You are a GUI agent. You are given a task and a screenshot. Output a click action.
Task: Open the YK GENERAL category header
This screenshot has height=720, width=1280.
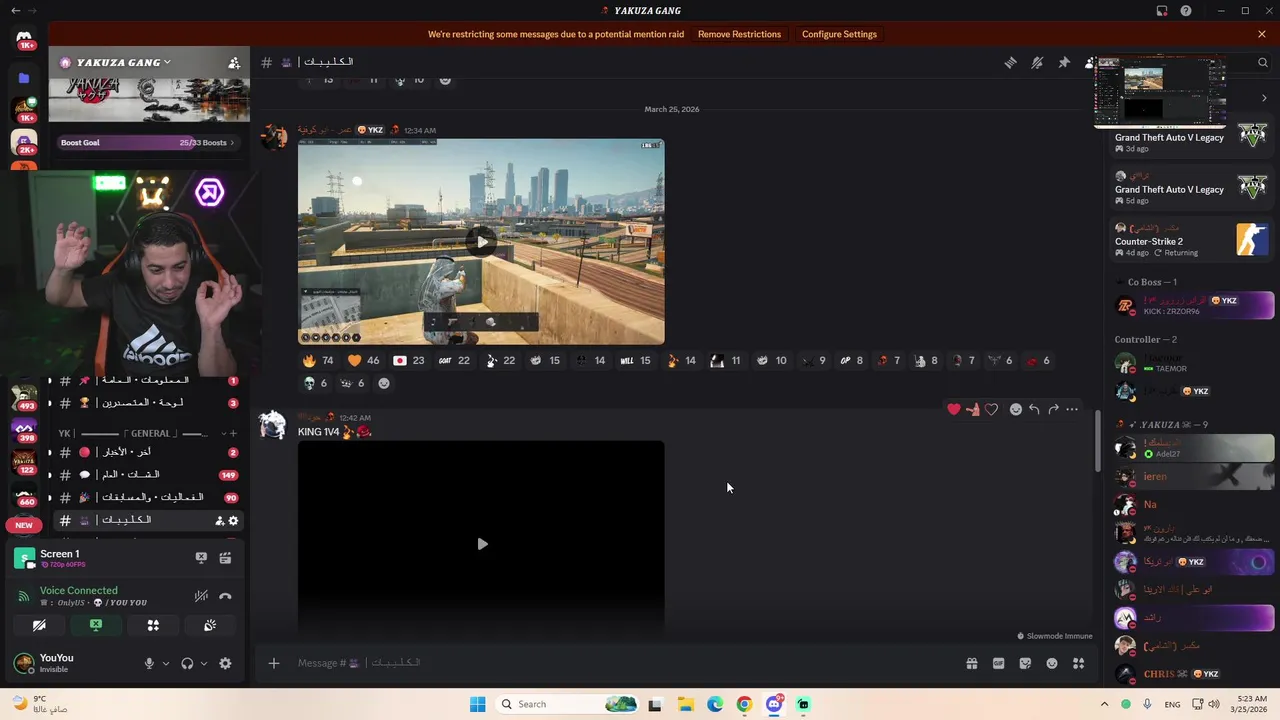(x=134, y=433)
